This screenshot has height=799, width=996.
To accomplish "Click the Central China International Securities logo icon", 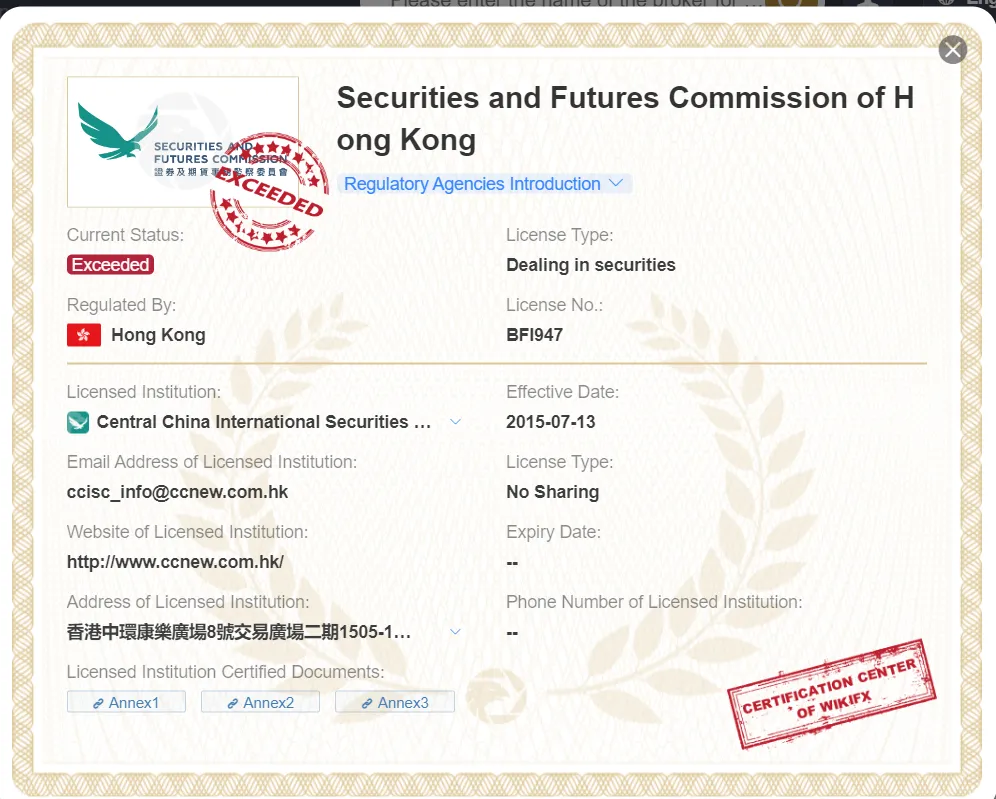I will [x=78, y=422].
